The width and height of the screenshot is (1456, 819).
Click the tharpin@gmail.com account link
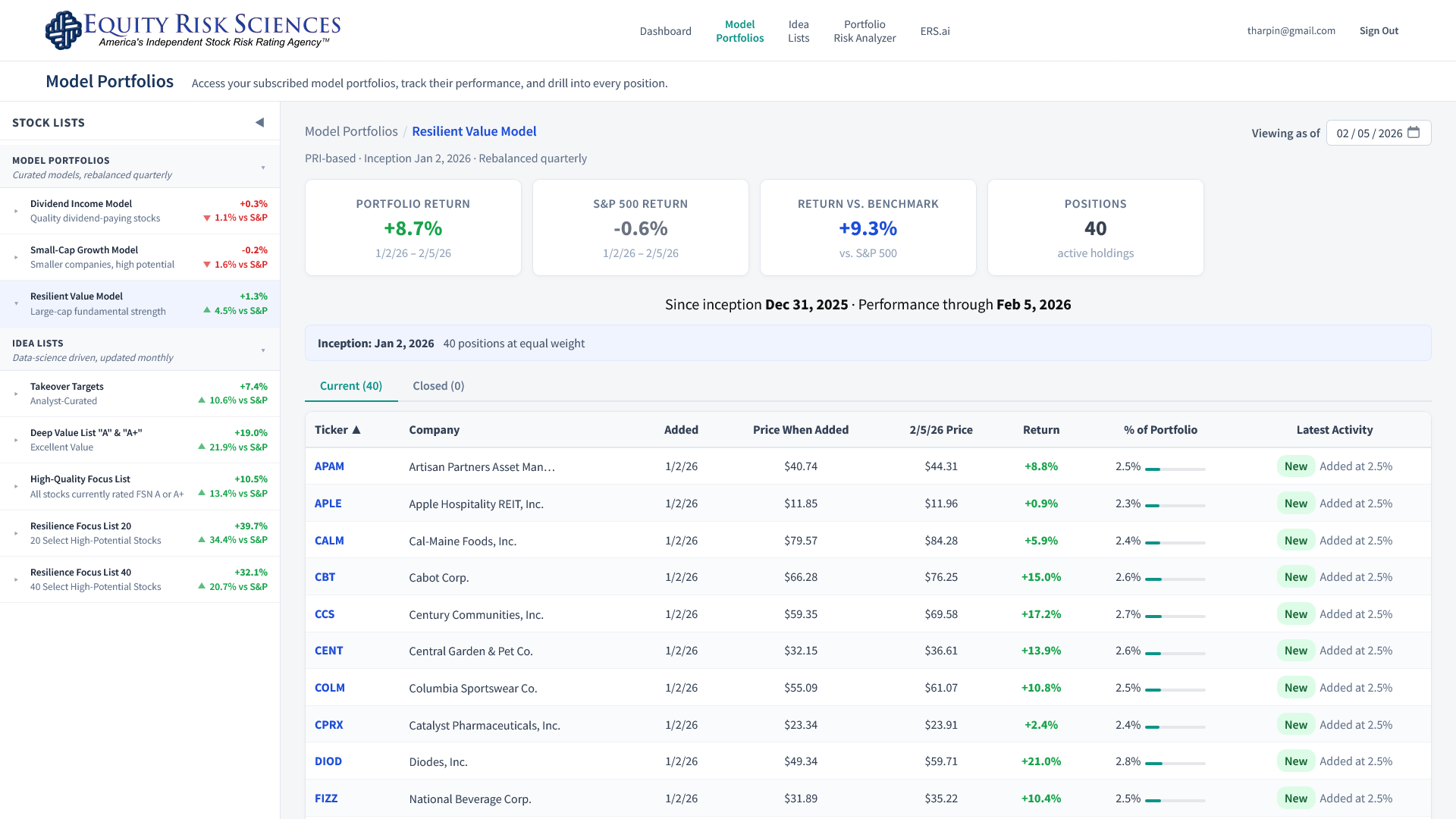point(1291,31)
